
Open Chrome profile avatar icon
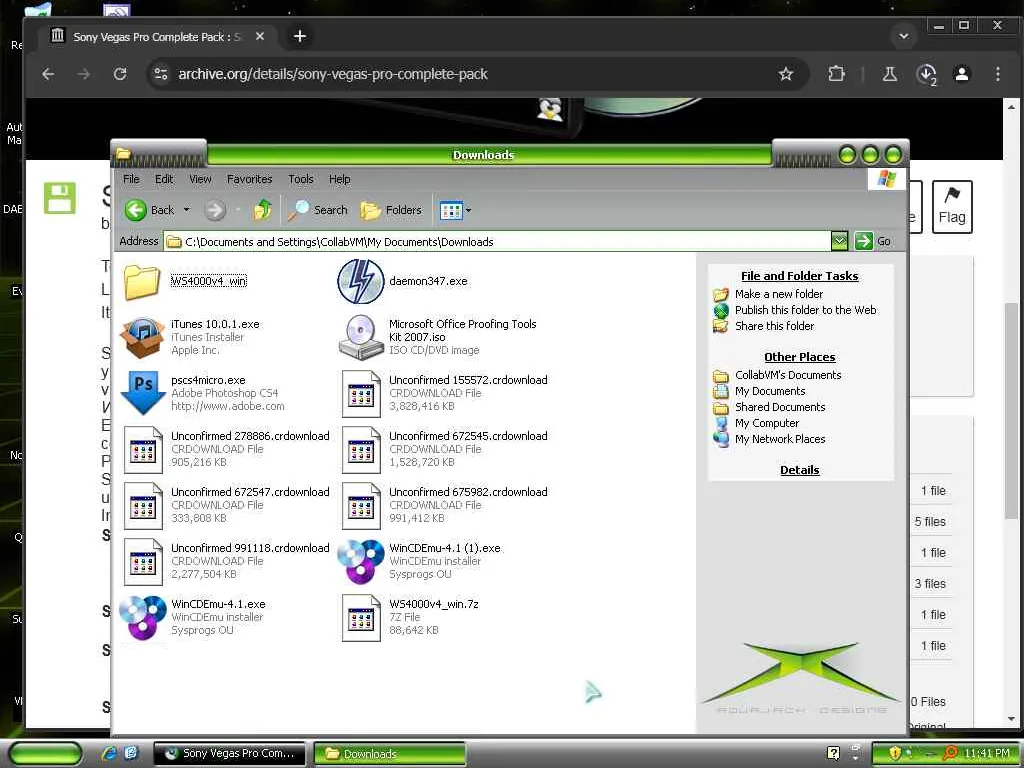pos(961,74)
